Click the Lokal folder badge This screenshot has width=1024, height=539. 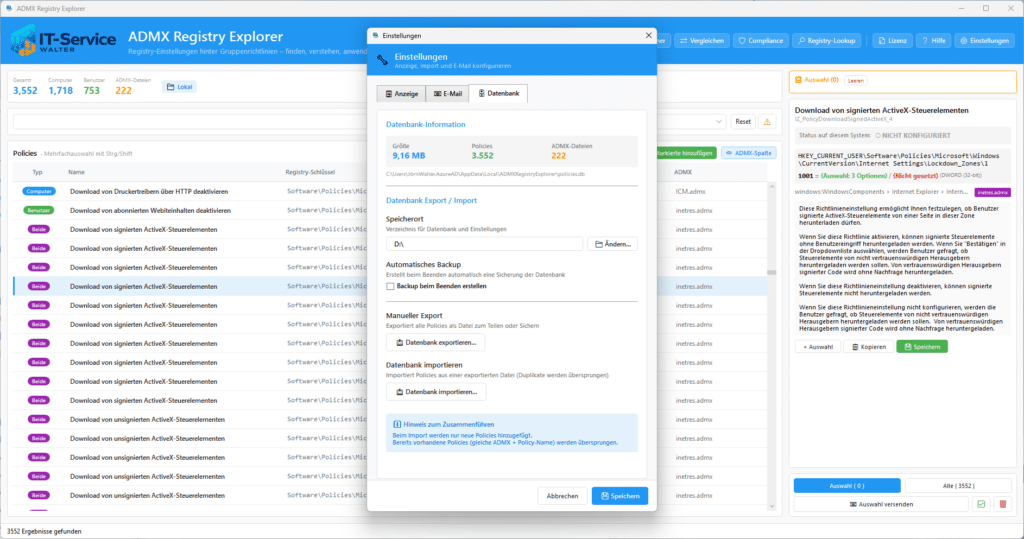180,87
